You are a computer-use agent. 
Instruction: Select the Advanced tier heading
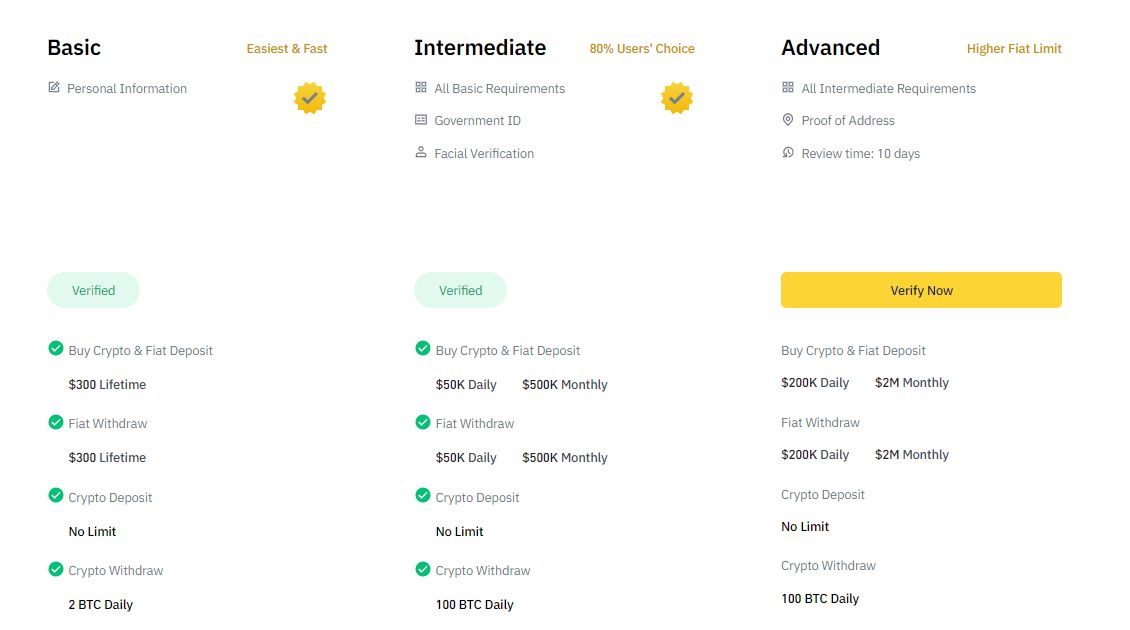pyautogui.click(x=831, y=47)
